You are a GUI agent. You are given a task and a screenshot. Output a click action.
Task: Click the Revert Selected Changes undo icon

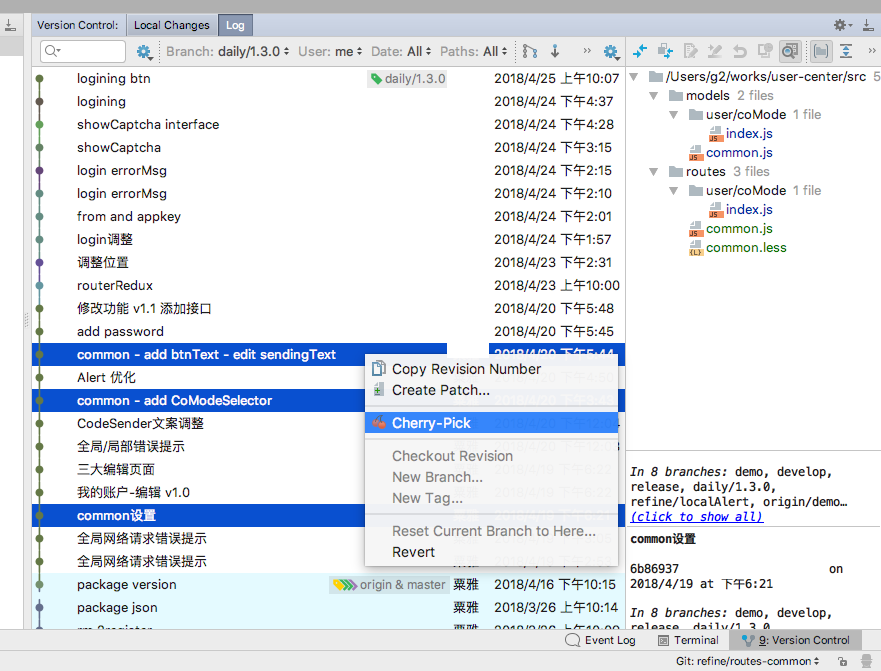739,52
